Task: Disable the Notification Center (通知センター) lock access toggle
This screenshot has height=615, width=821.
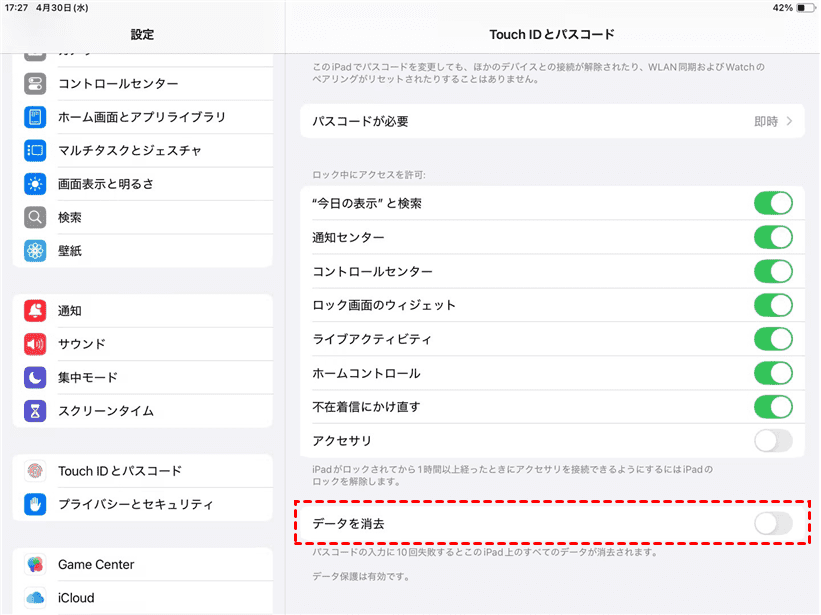Action: [772, 237]
